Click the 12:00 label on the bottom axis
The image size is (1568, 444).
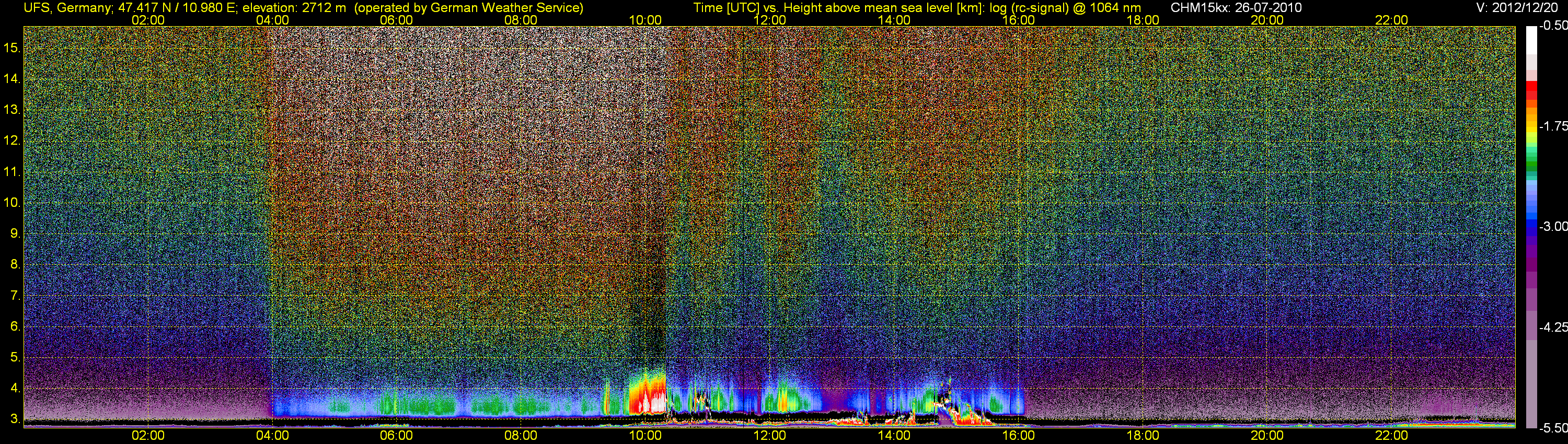pyautogui.click(x=769, y=436)
